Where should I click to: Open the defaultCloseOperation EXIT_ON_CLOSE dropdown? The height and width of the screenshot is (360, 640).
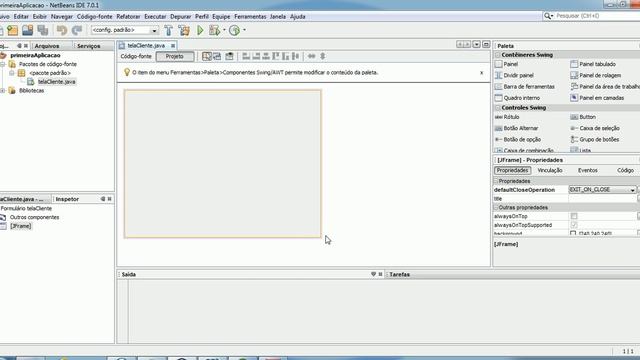tap(602, 190)
